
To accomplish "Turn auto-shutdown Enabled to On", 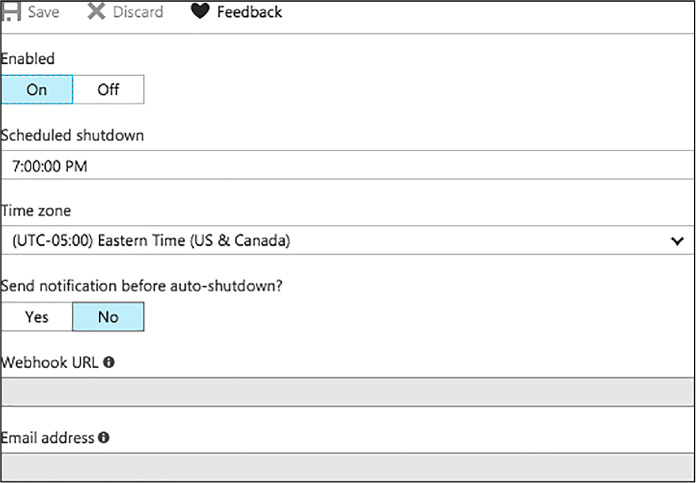I will pos(37,90).
